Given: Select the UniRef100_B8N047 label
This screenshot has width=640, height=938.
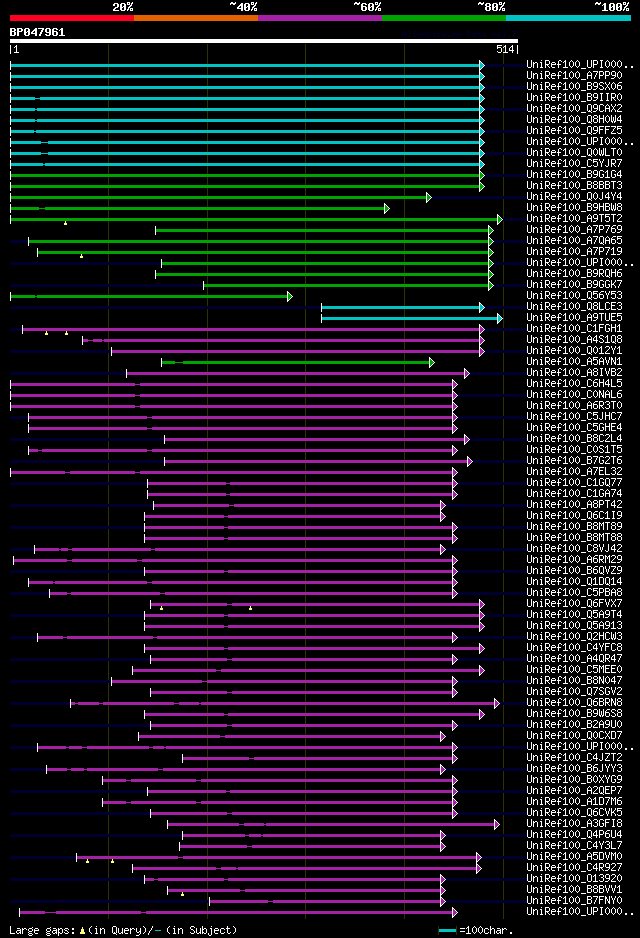Looking at the screenshot, I should click(x=574, y=681).
